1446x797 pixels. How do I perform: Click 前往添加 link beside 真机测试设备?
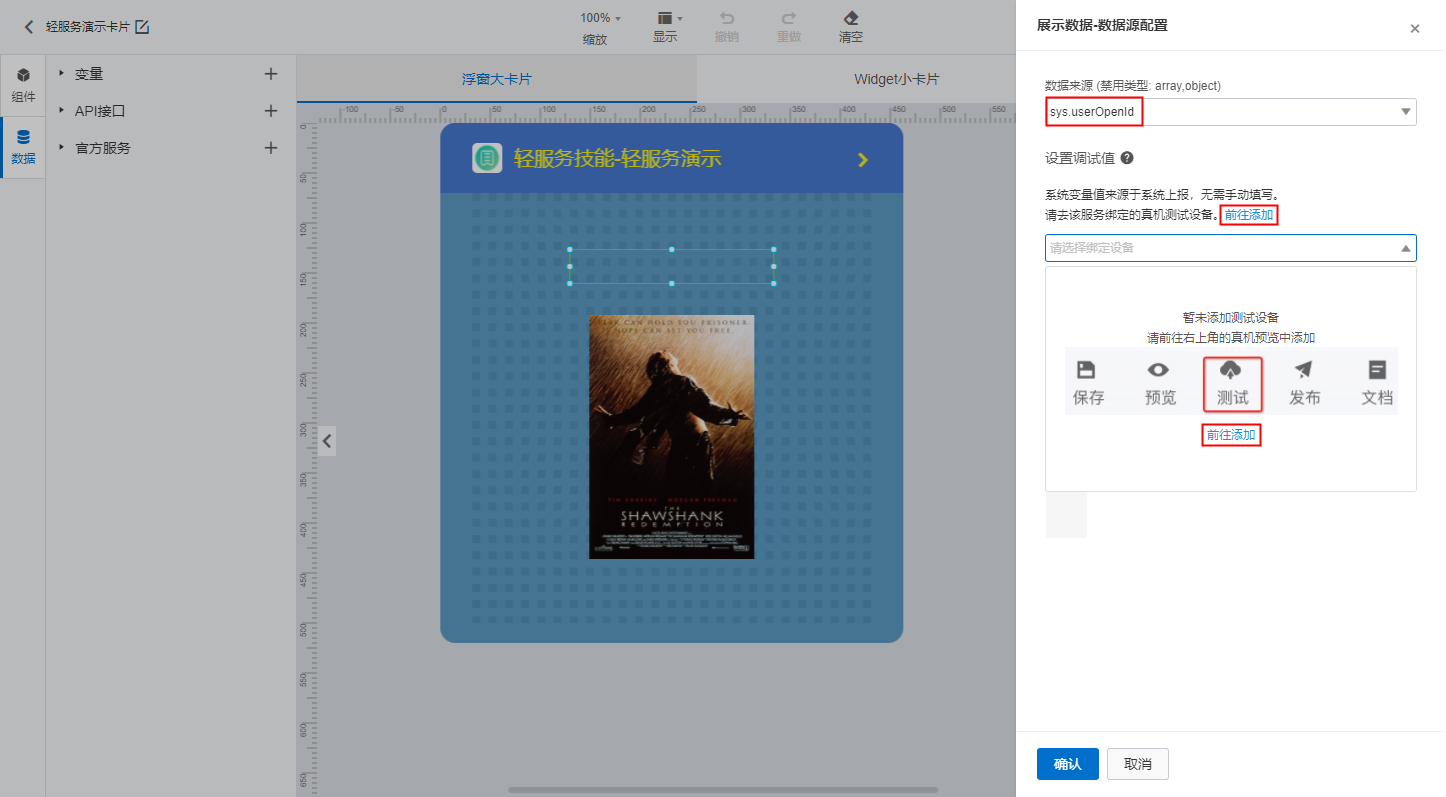pos(1249,215)
